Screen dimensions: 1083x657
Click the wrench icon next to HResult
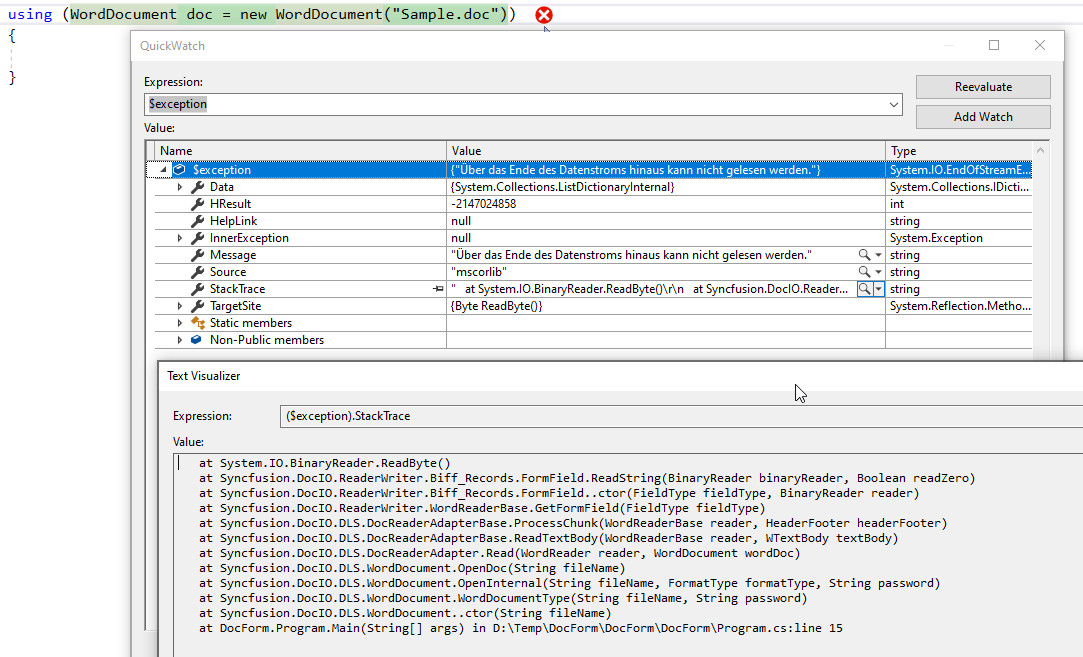[x=198, y=204]
